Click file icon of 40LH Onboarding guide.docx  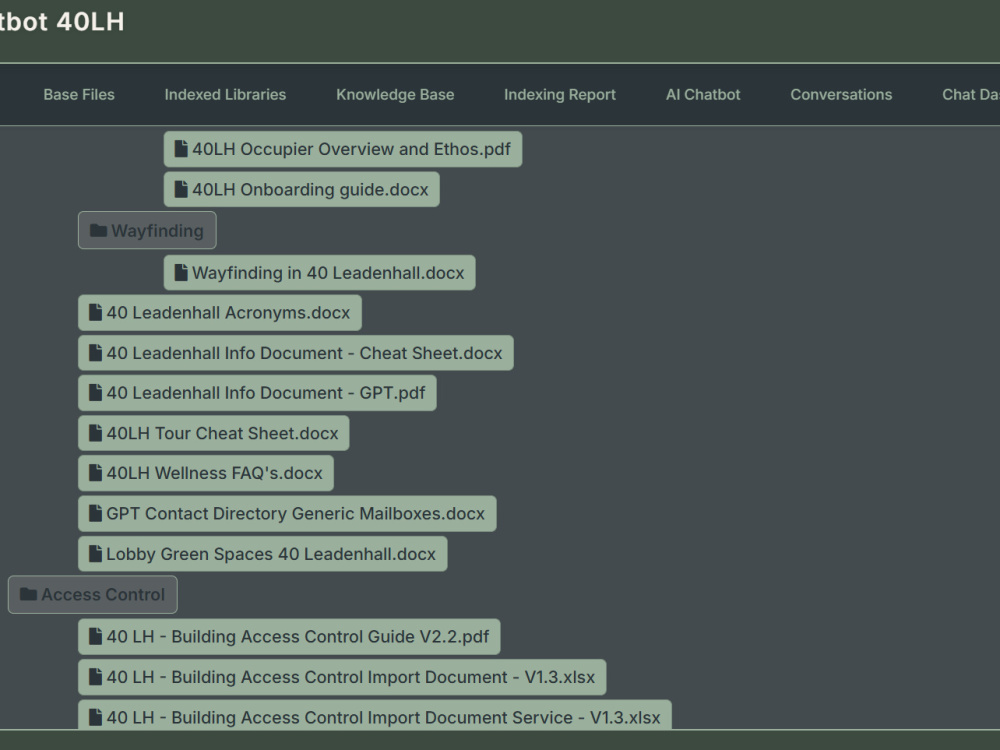coord(181,189)
